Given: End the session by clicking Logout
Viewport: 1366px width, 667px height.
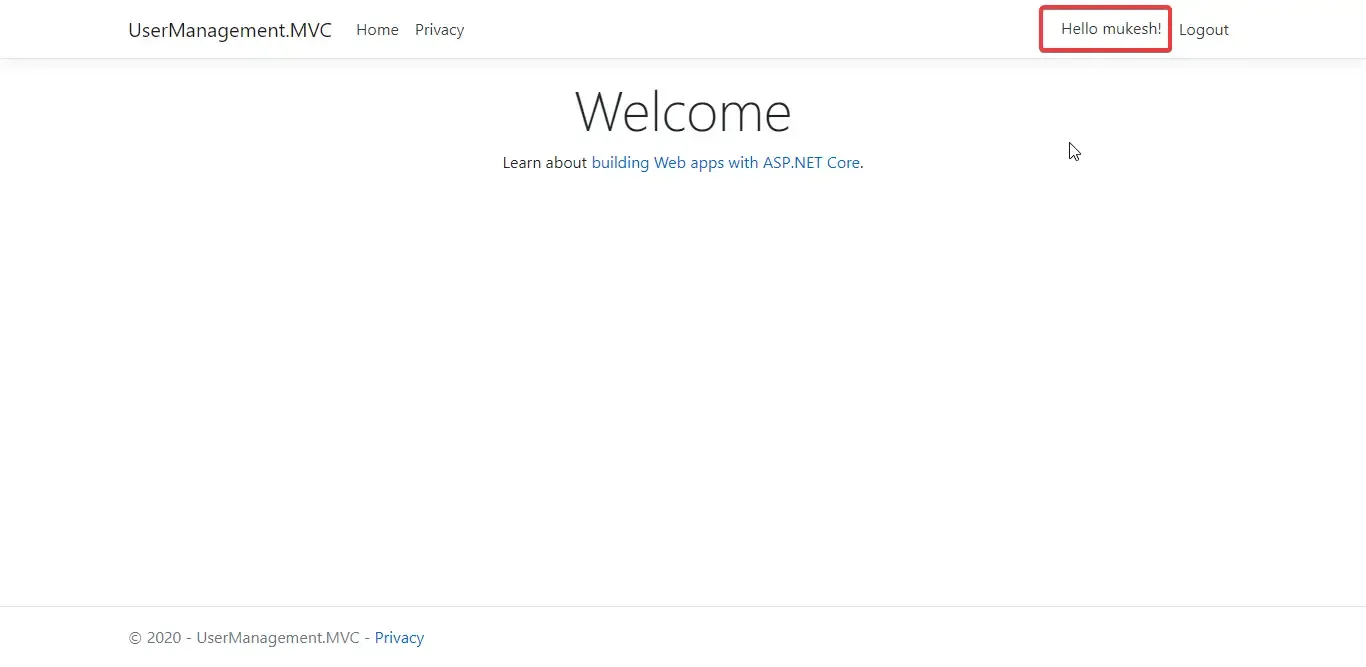Looking at the screenshot, I should click(1203, 30).
